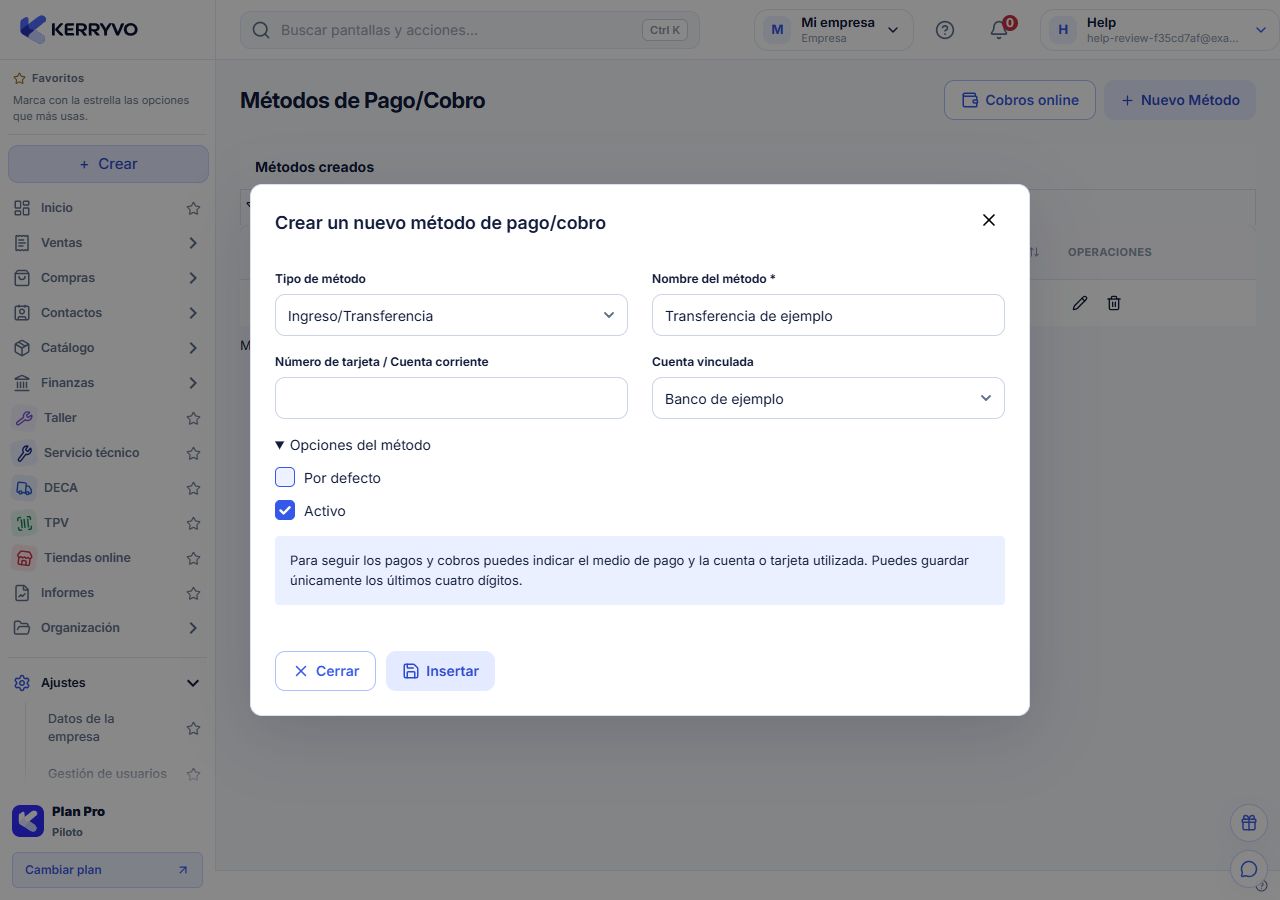Click the Cobros online button
1280x900 pixels.
1020,100
